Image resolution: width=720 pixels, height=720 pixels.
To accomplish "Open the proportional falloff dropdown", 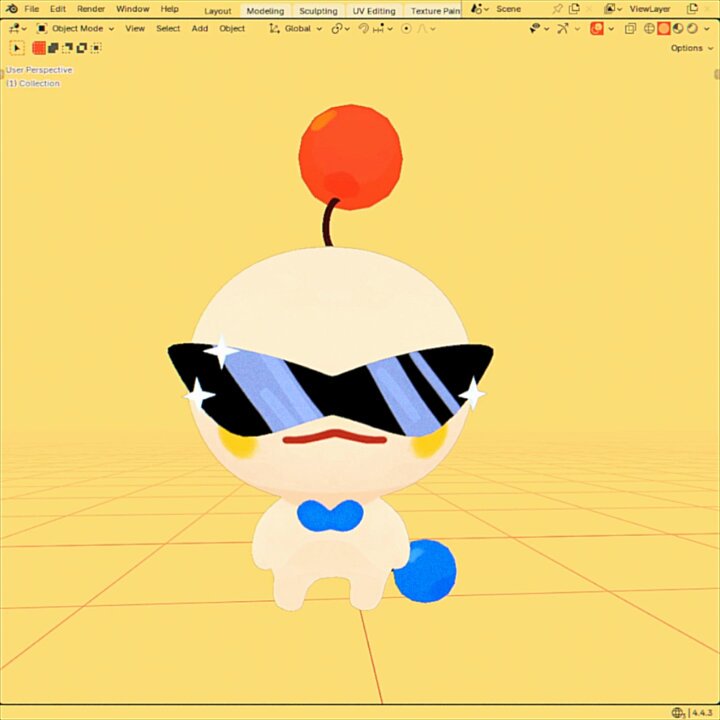I will 426,29.
